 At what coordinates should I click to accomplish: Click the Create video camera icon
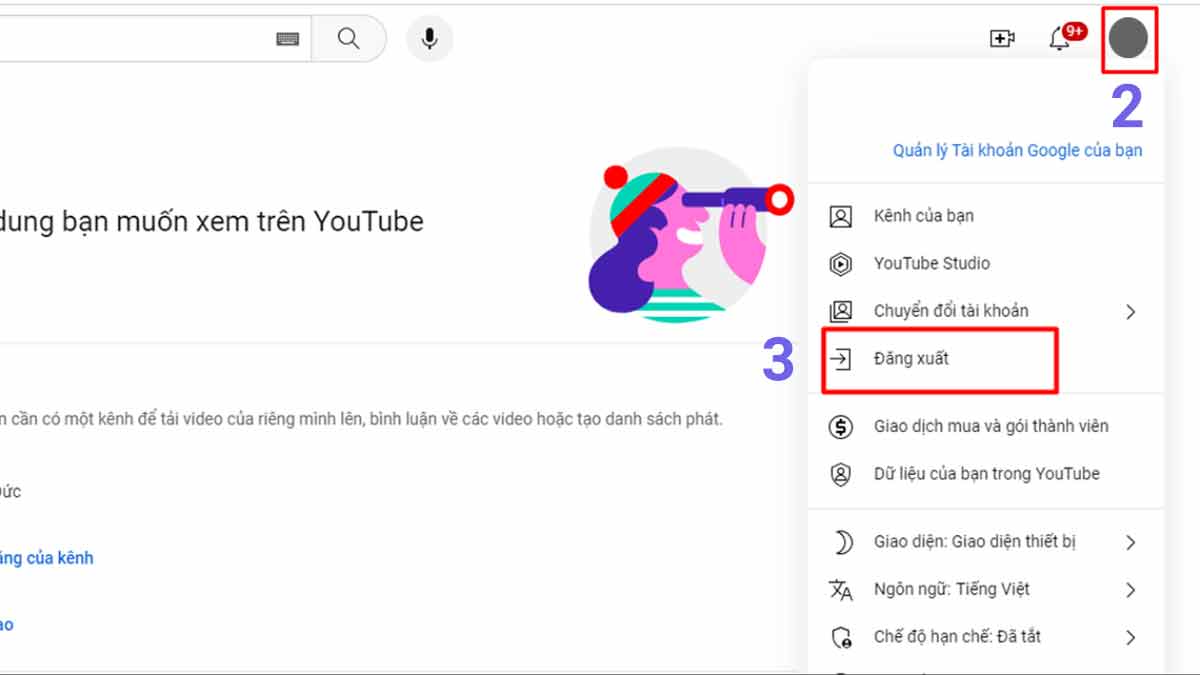[1002, 39]
